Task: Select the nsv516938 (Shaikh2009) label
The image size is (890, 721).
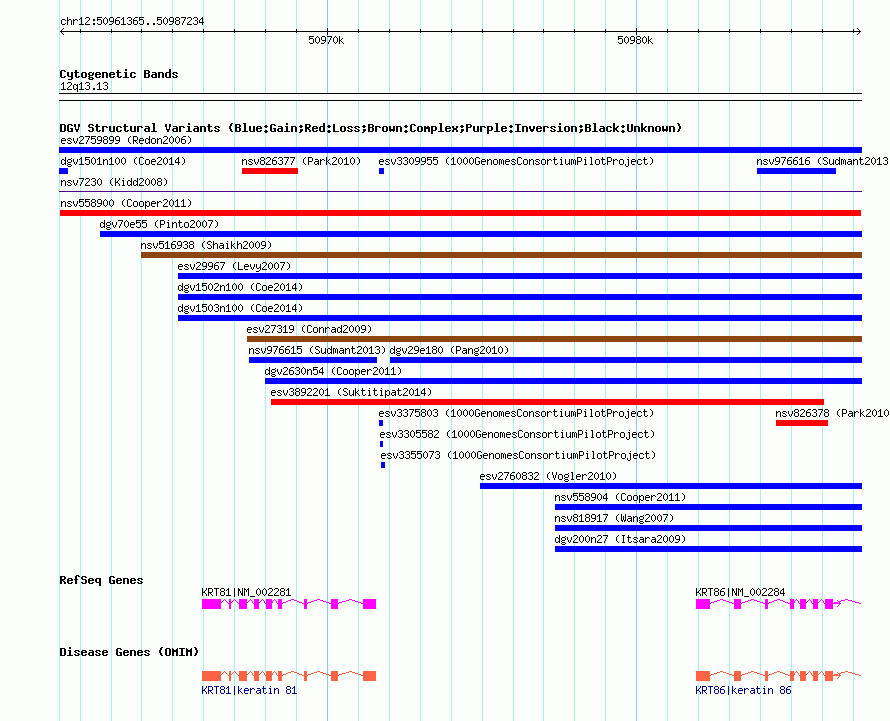Action: pyautogui.click(x=206, y=245)
